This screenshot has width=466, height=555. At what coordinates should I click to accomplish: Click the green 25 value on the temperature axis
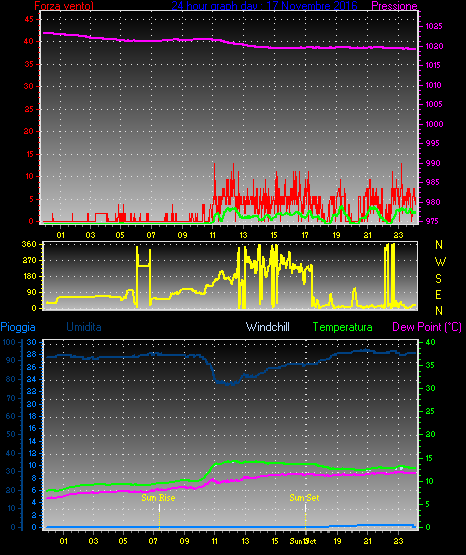point(430,411)
